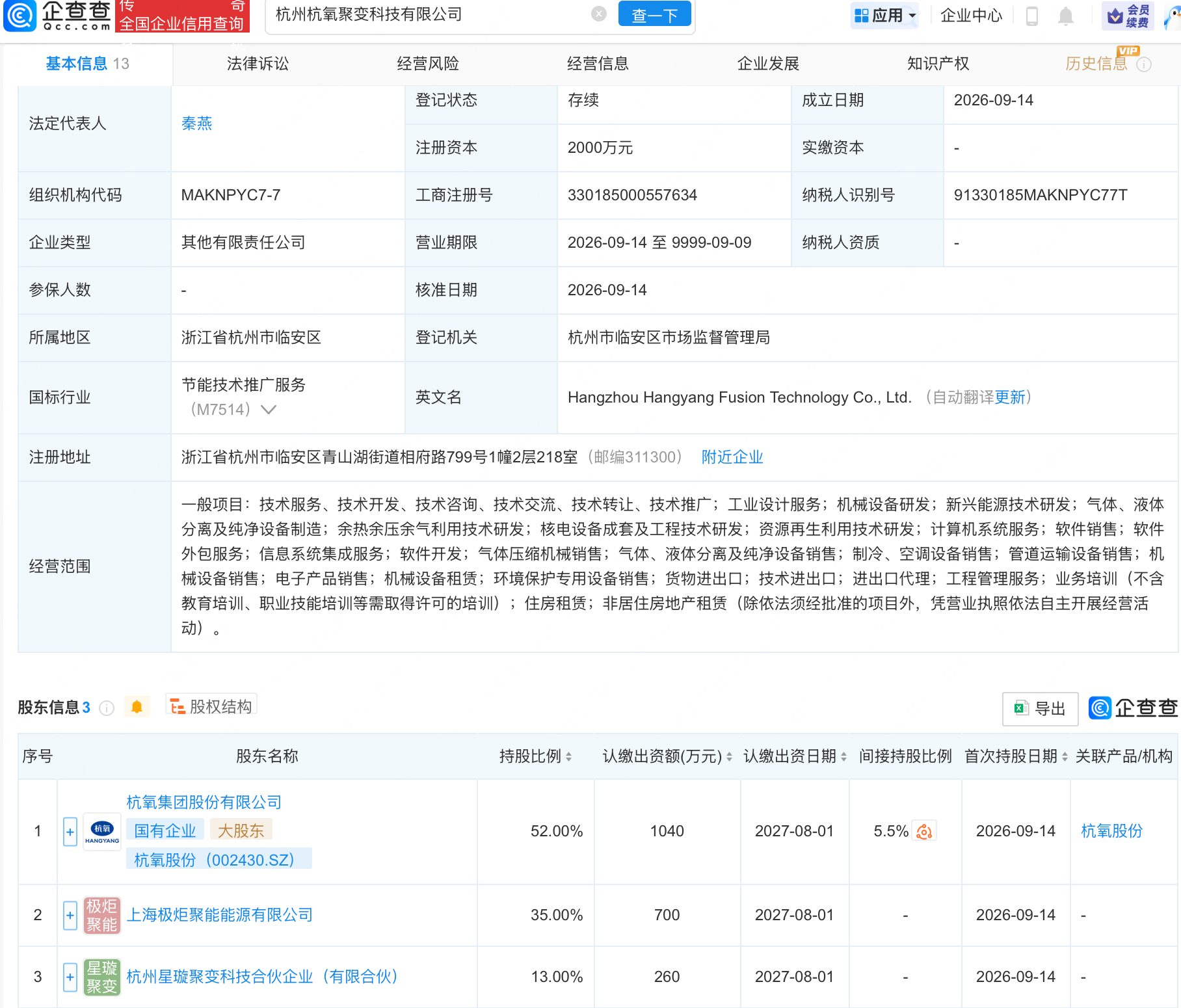Click the Hangyang company logo thumbnail
Viewport: 1181px width, 1008px height.
(x=102, y=832)
